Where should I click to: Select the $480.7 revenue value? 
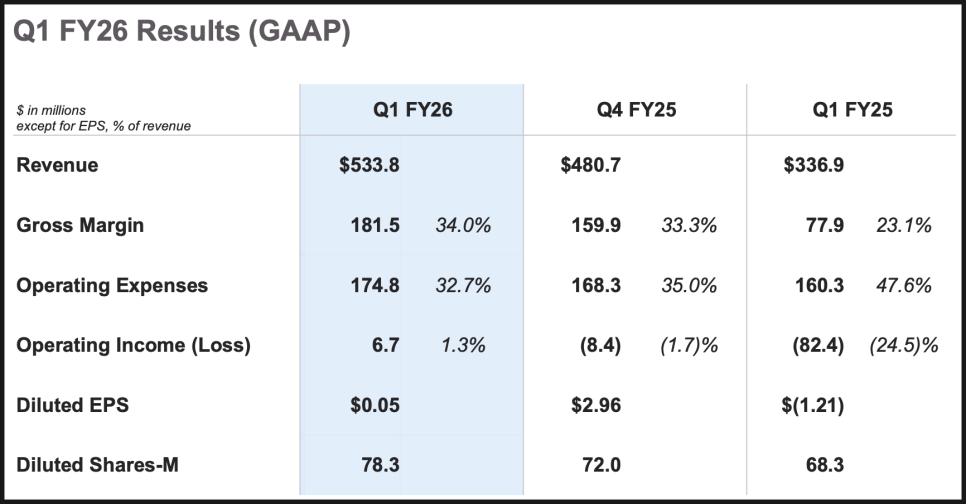[x=591, y=165]
